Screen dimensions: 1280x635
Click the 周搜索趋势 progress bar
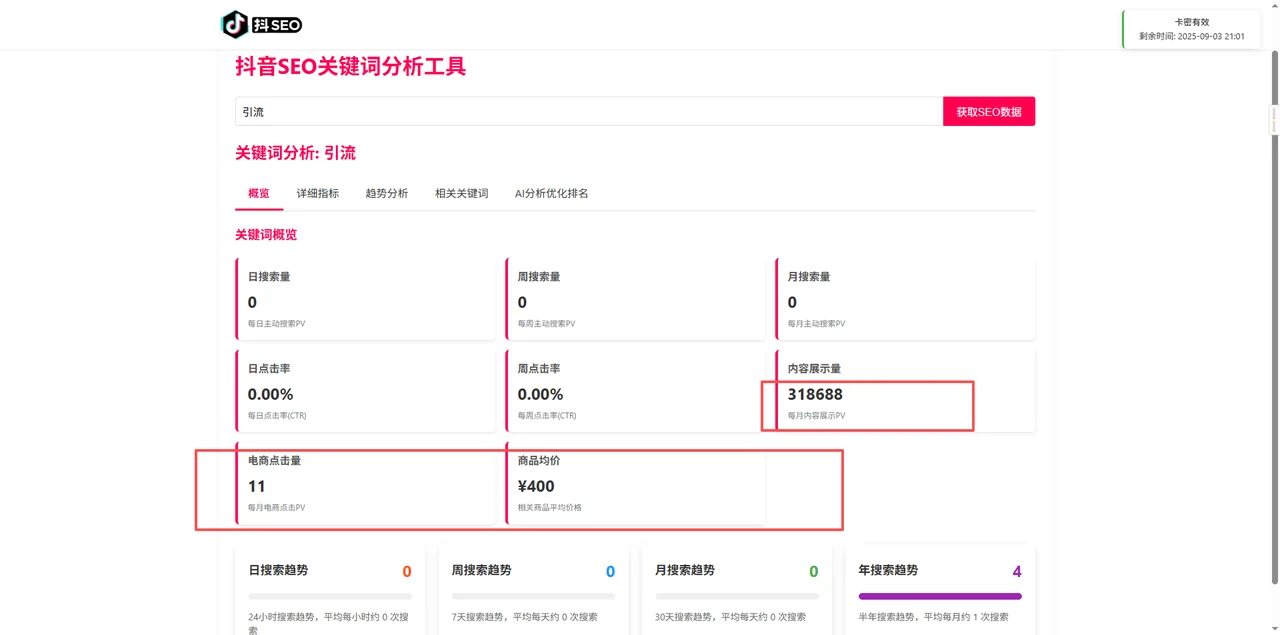click(533, 596)
